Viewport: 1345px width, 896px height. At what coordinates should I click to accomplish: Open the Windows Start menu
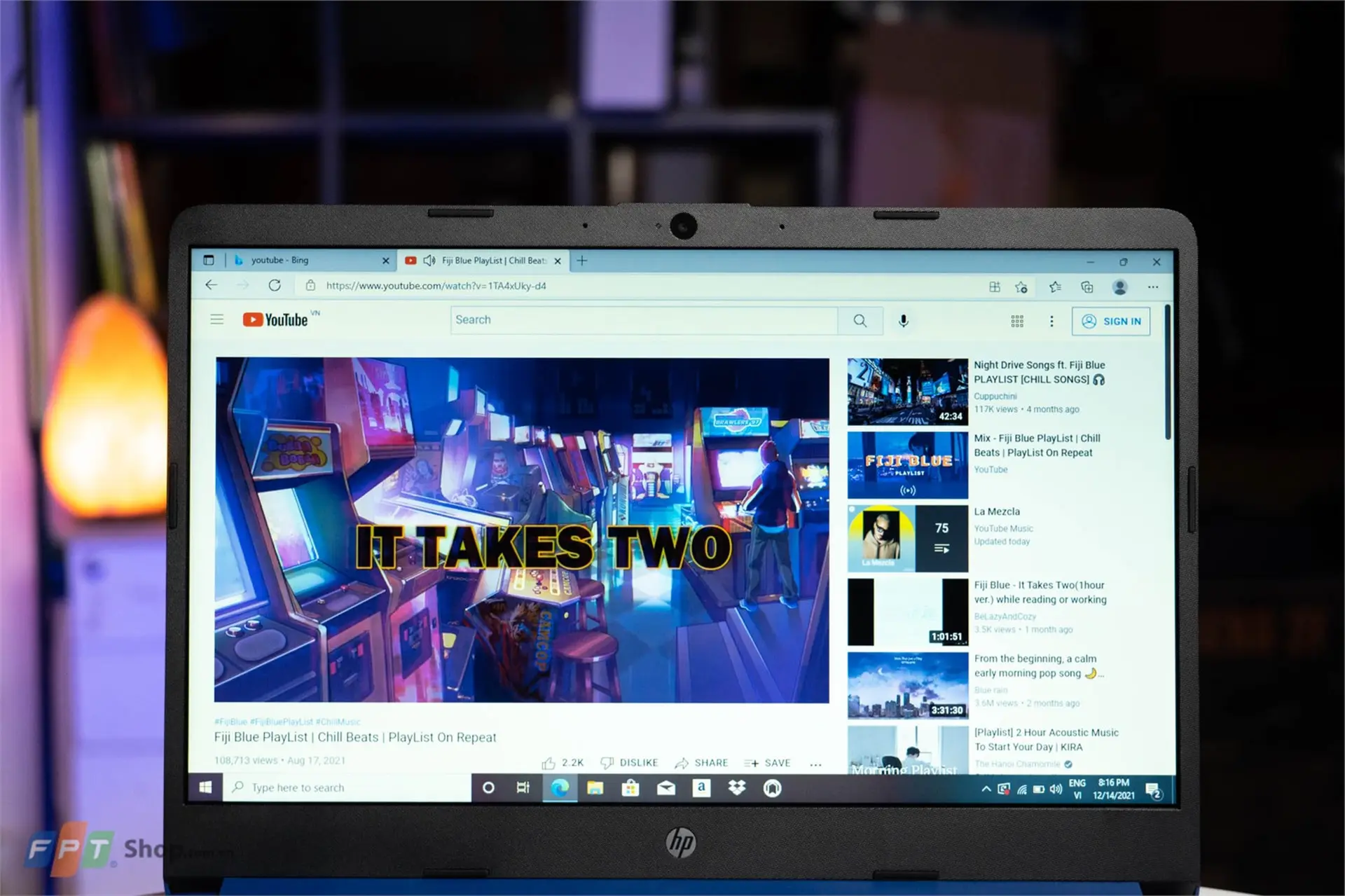[x=205, y=787]
